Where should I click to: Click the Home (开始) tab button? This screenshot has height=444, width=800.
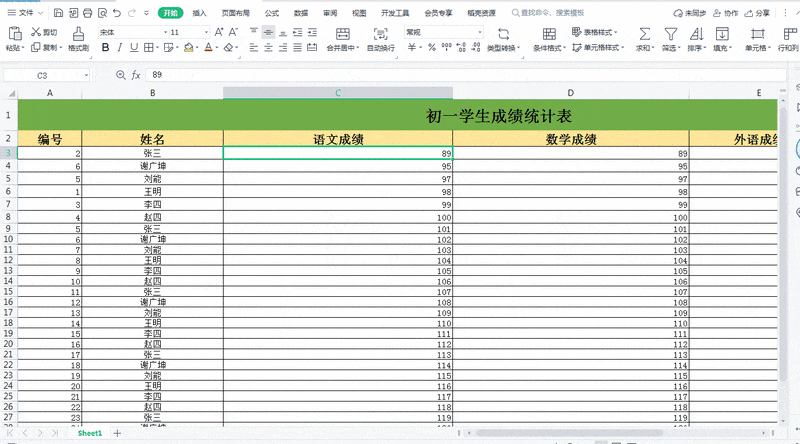pos(170,13)
